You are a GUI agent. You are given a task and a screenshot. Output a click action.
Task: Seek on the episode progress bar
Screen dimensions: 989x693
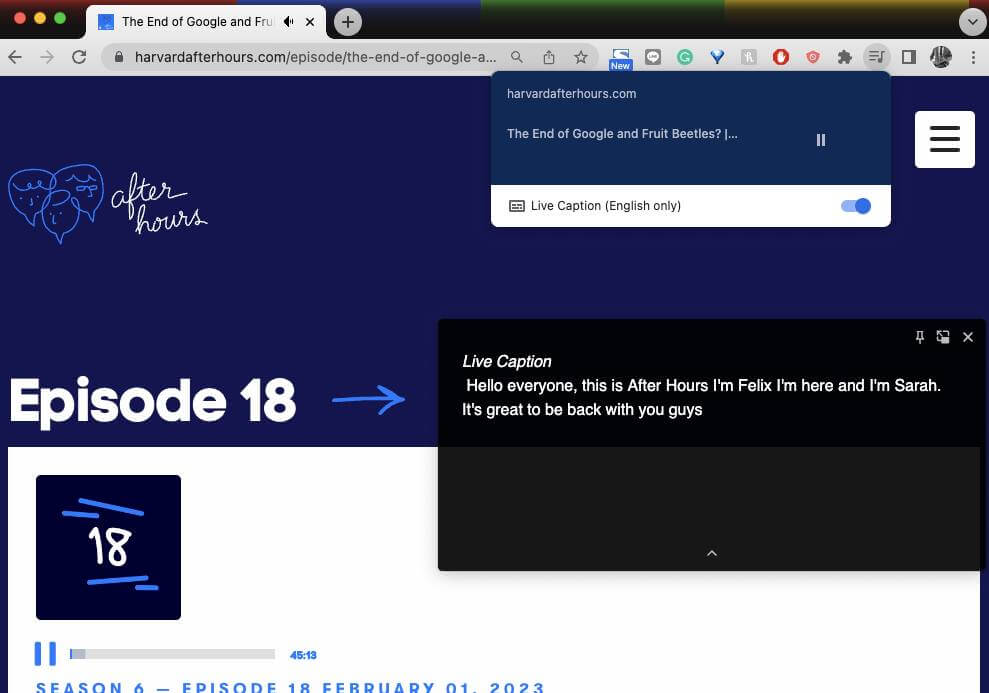(172, 654)
